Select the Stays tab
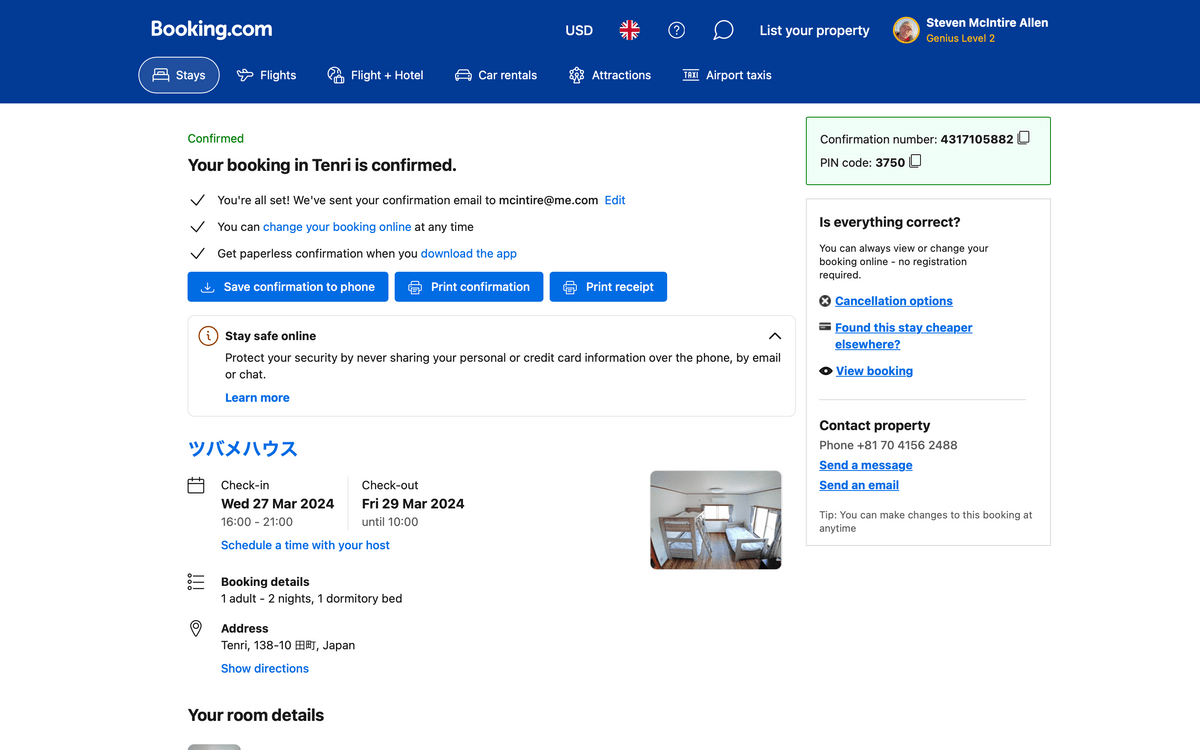Viewport: 1200px width, 750px height. click(x=179, y=75)
